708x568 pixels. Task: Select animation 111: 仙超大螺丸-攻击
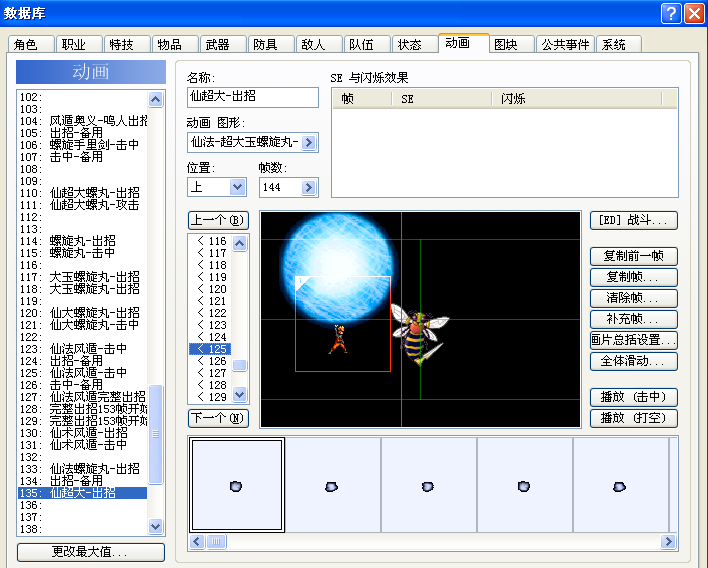[x=83, y=205]
